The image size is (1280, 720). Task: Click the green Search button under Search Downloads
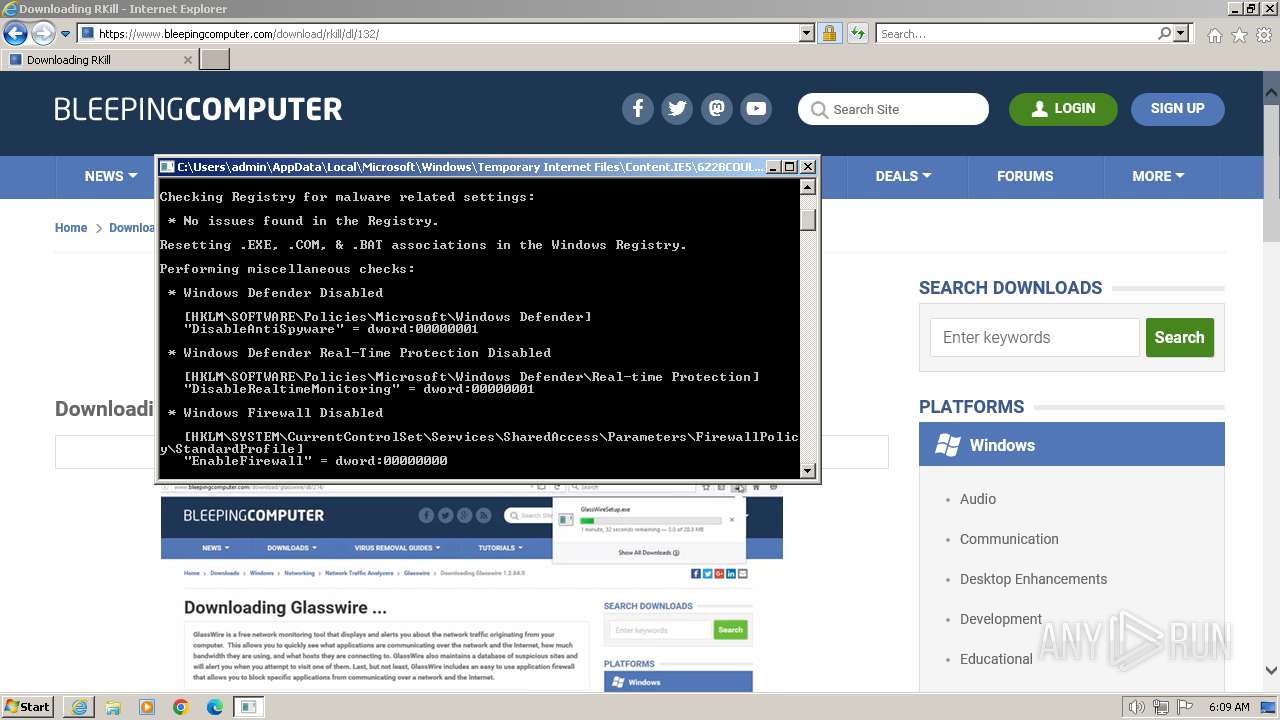(1180, 338)
